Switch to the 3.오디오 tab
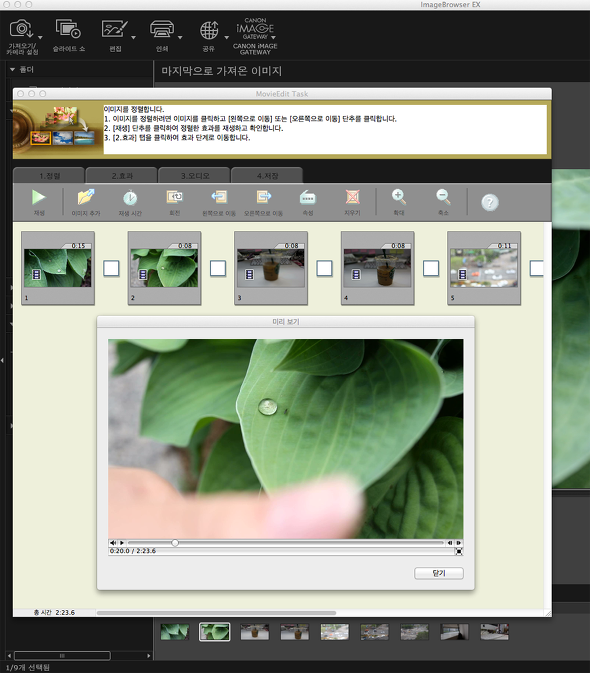Screen dimensions: 590x673 [195, 176]
